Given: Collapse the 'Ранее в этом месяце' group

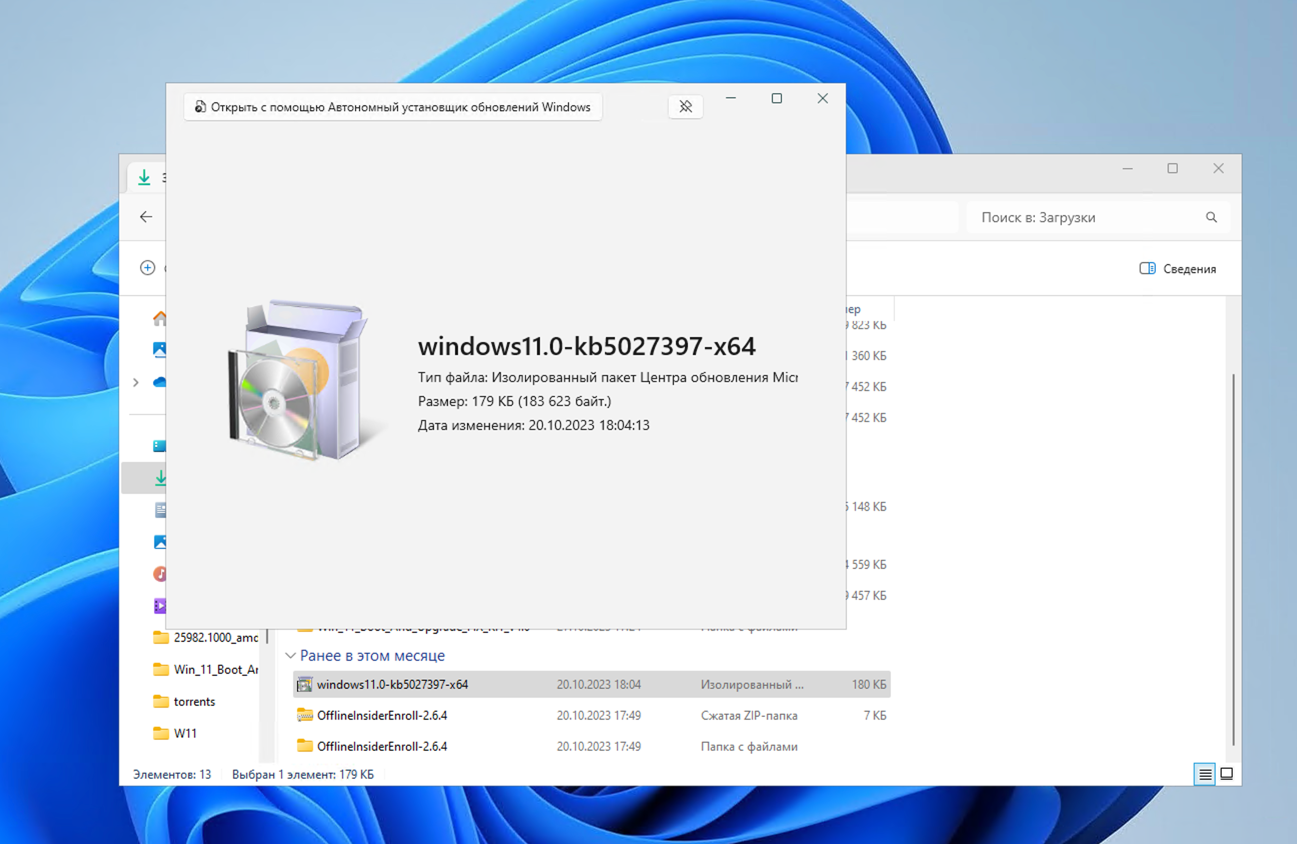Looking at the screenshot, I should pos(290,656).
